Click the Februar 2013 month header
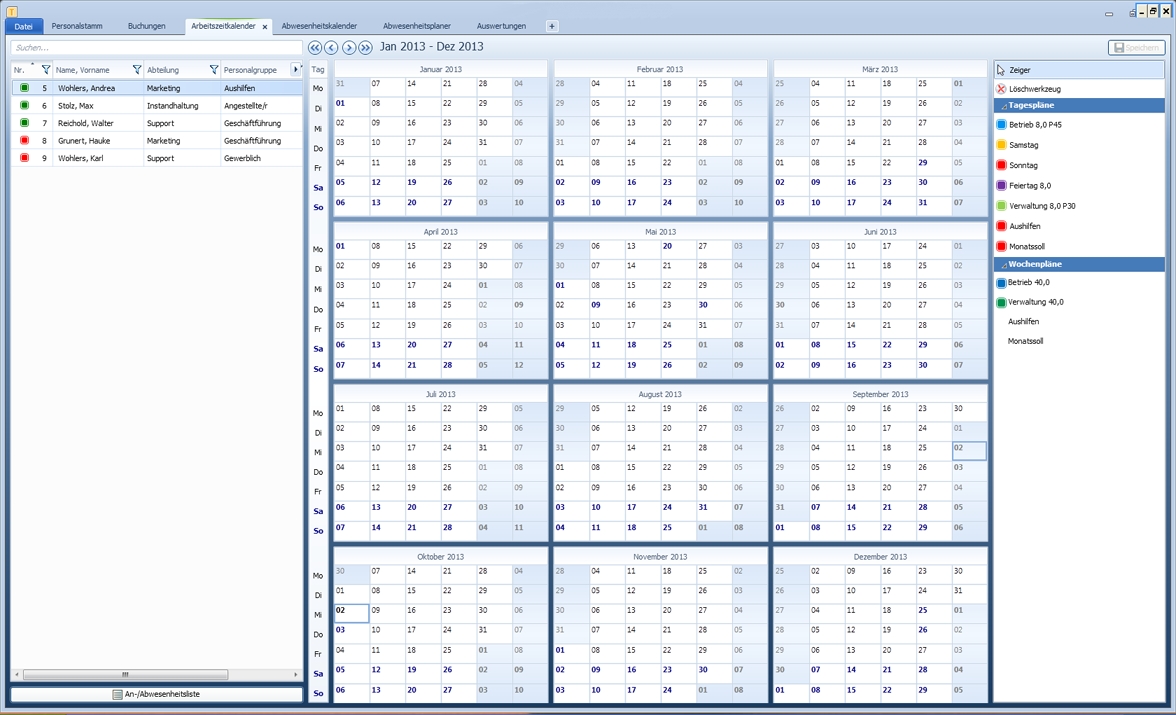The image size is (1176, 715). coord(660,69)
